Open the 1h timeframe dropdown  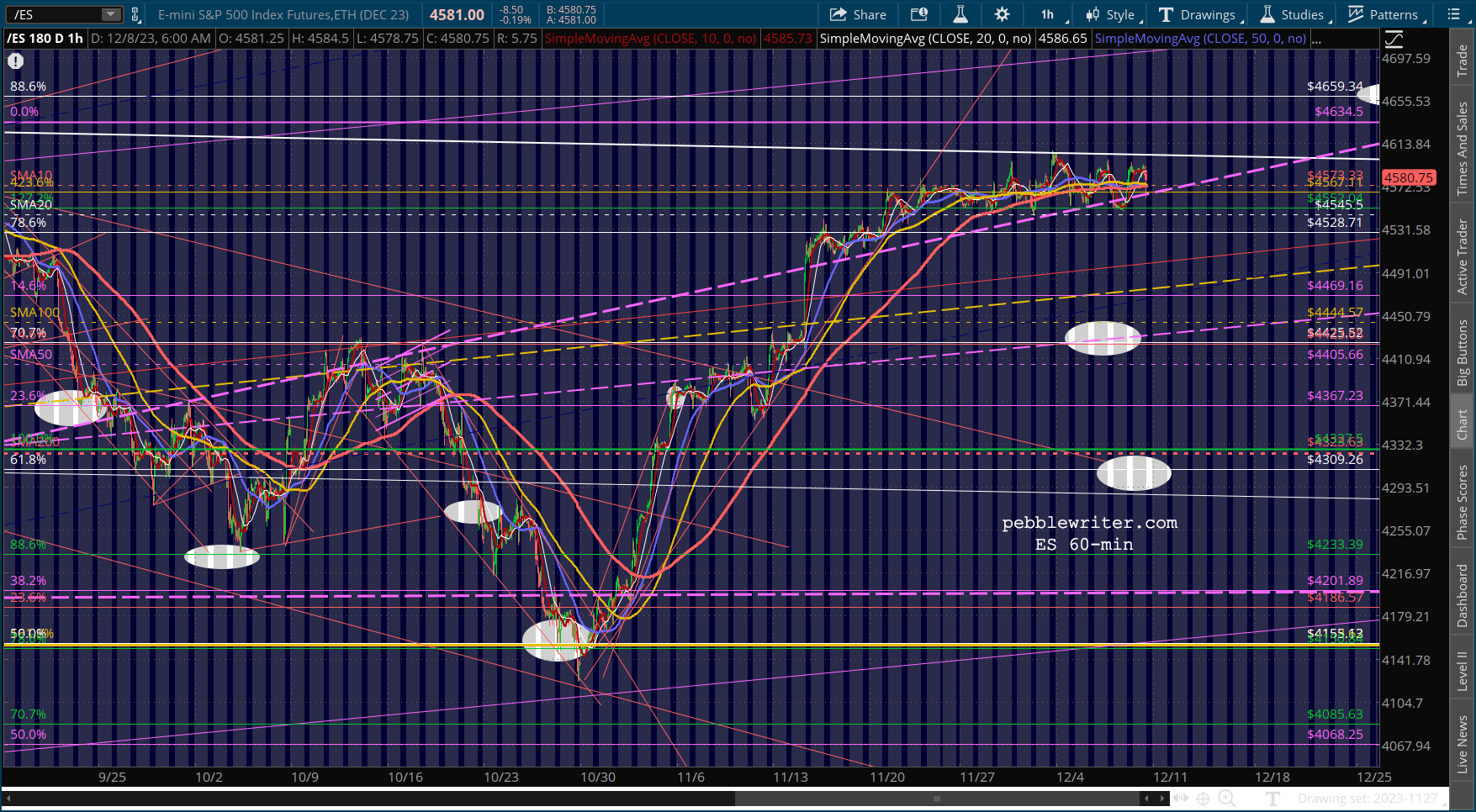(x=1053, y=14)
